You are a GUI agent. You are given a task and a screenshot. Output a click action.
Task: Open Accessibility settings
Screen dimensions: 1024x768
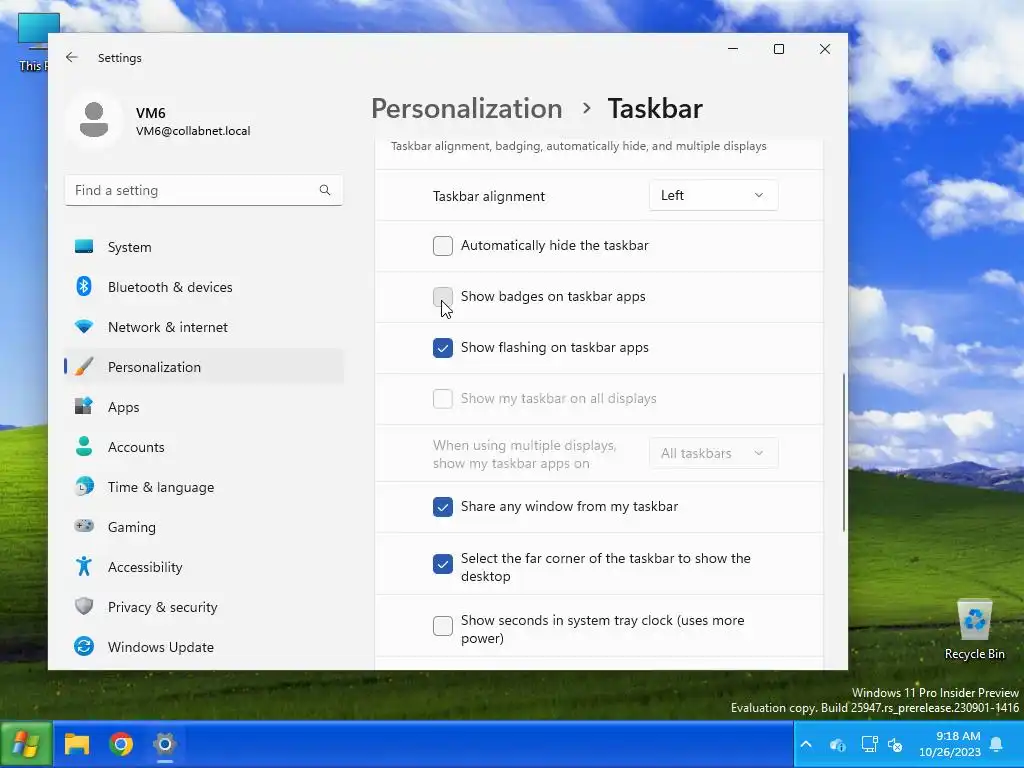[204, 566]
